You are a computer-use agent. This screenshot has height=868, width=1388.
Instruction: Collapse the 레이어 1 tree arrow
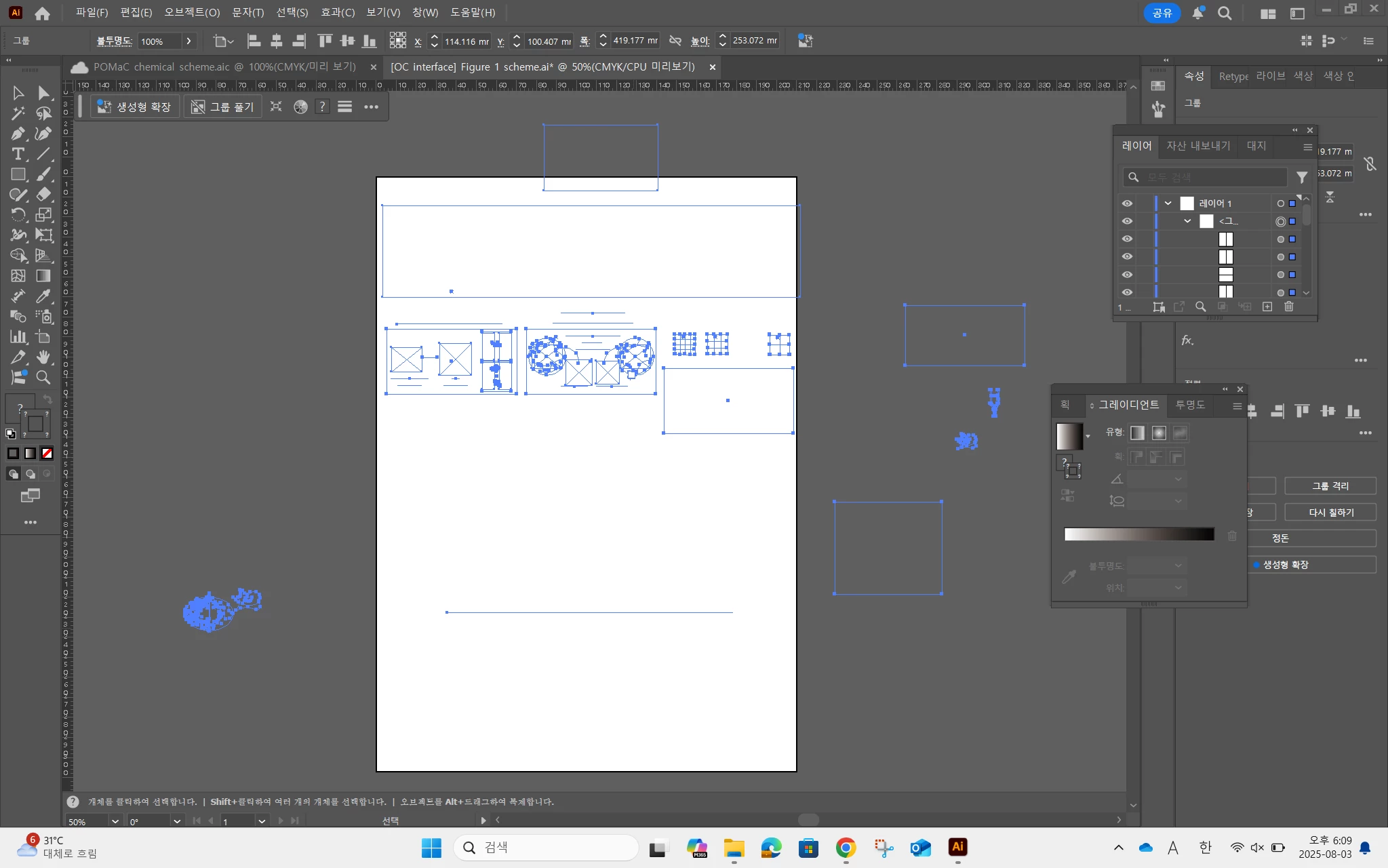coord(1168,203)
